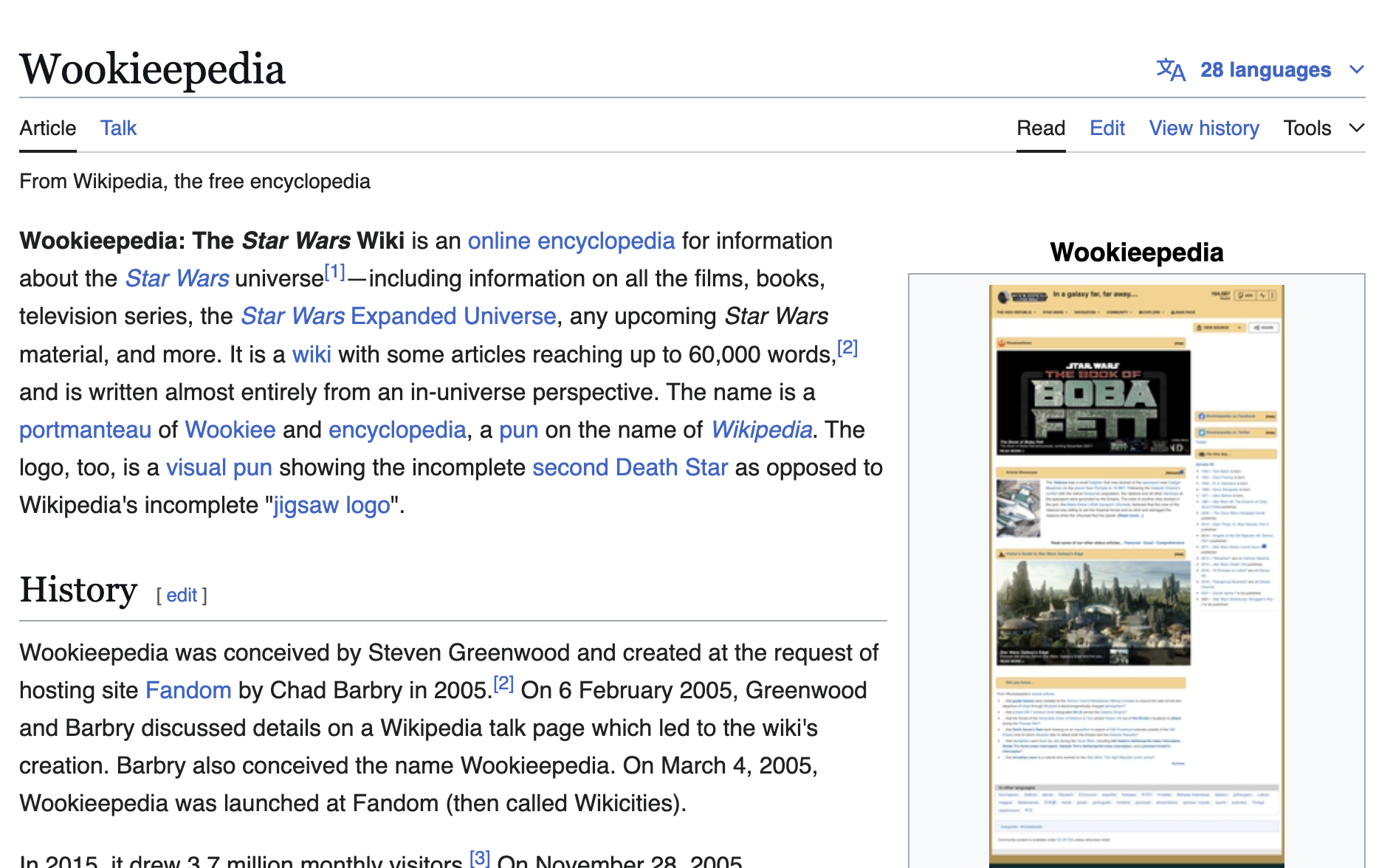
Task: Open the Wookieepedia screenshot thumbnail in infobox
Action: point(1136,576)
